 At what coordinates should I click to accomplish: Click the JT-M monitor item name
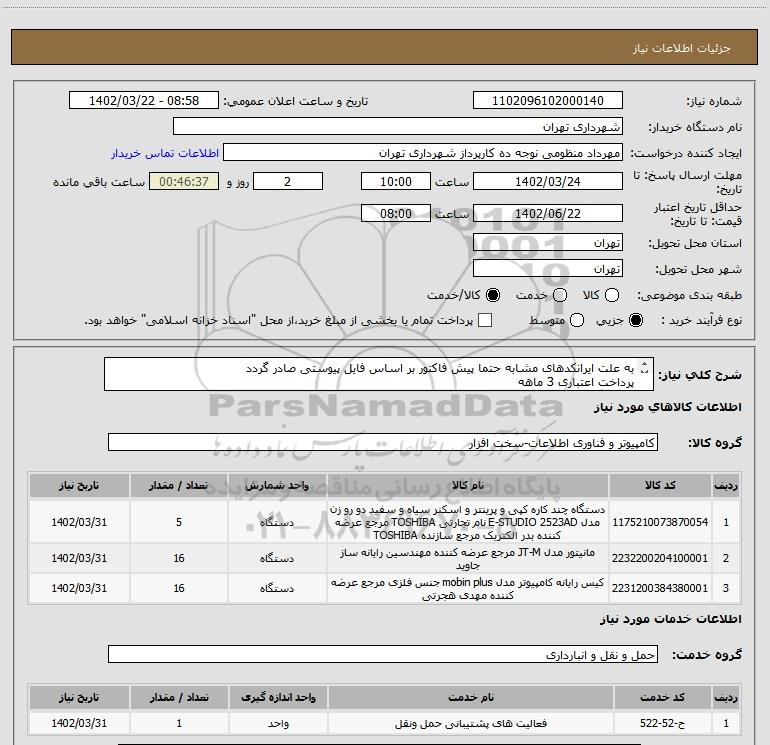468,559
